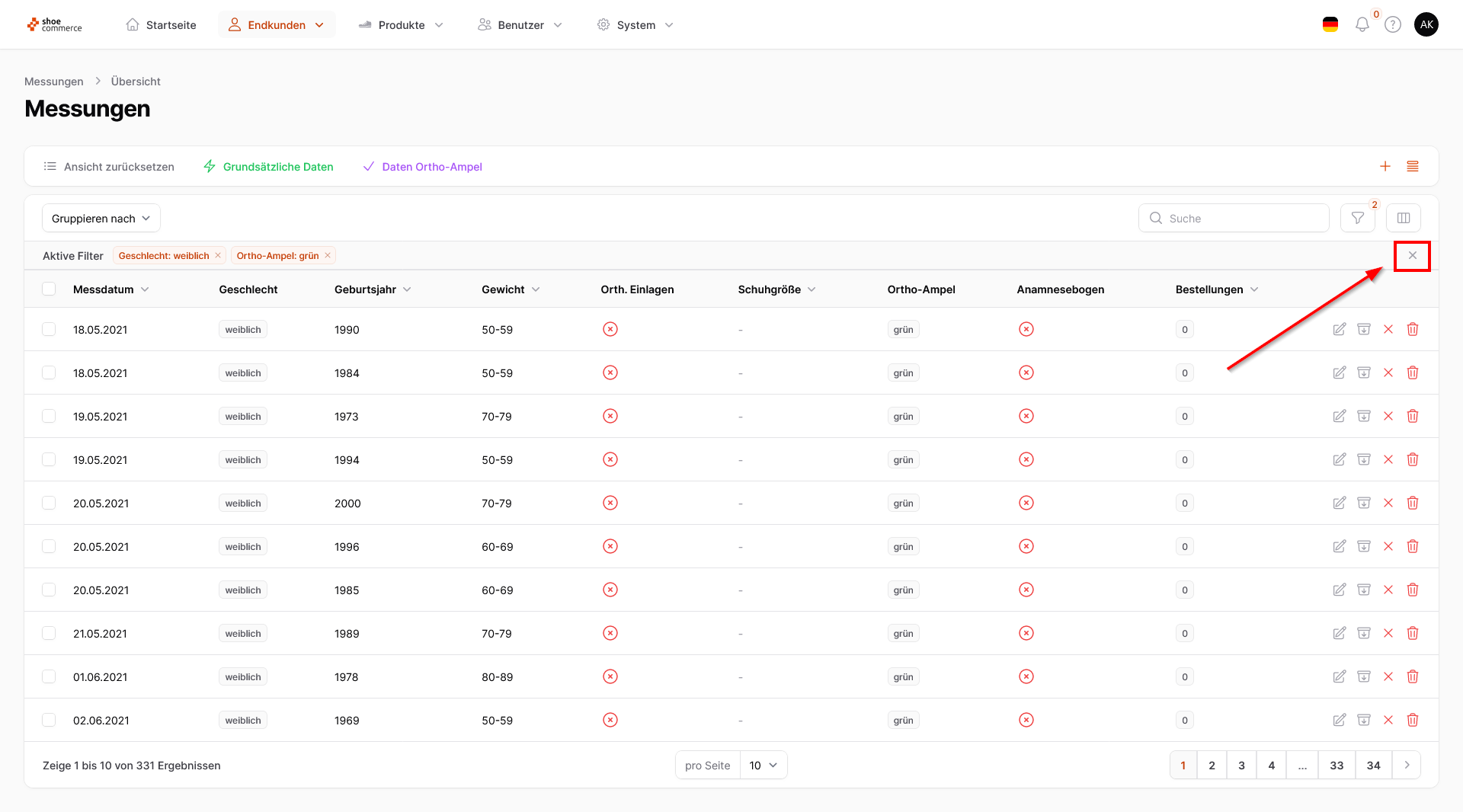Edit the first 18.05.2021 measurement row
Screen dimensions: 1463x812
1339,330
